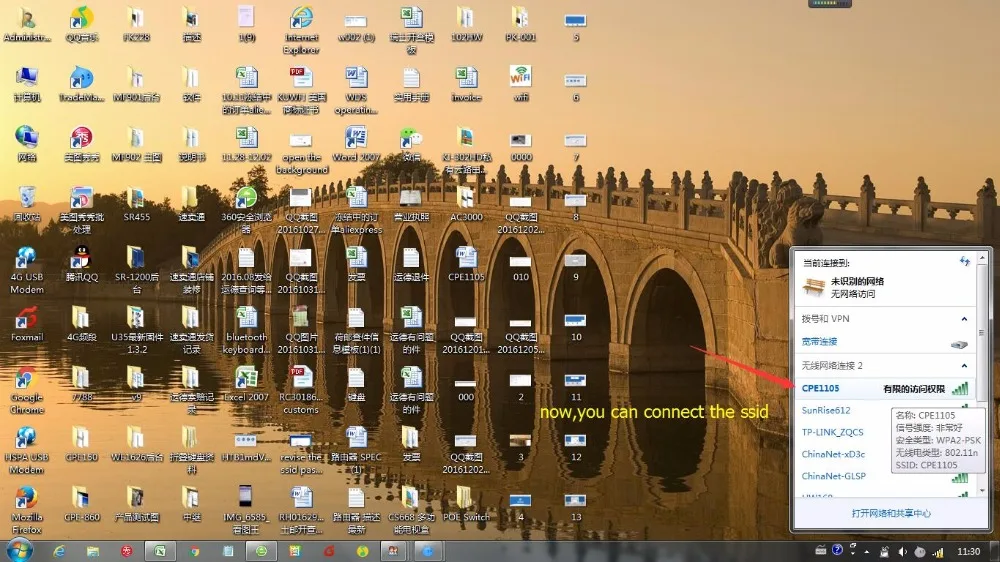Open the 7788 folder icon
Screen dimensions: 1000x562
tap(82, 384)
